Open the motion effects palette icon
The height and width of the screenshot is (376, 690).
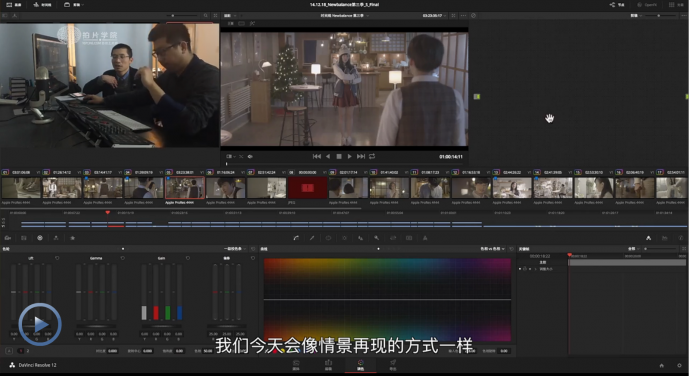72,238
